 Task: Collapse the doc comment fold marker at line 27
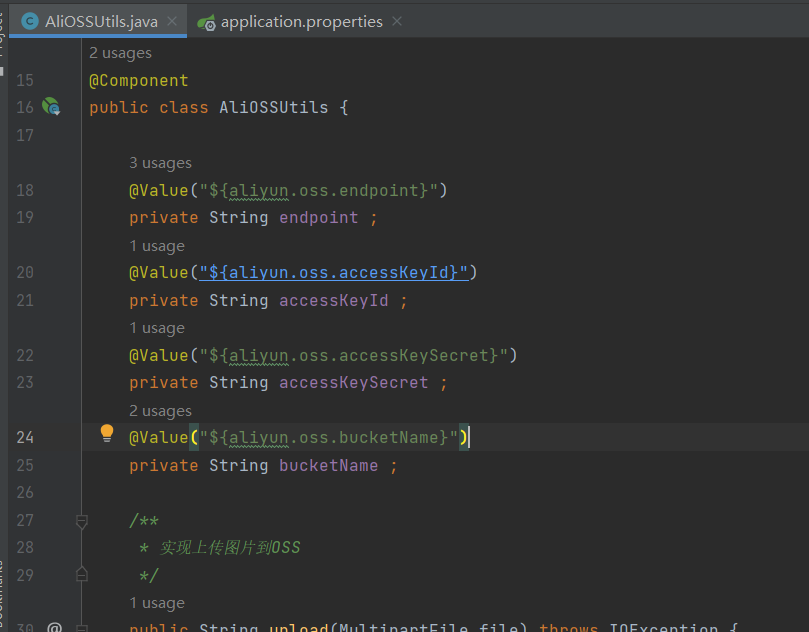pyautogui.click(x=82, y=521)
